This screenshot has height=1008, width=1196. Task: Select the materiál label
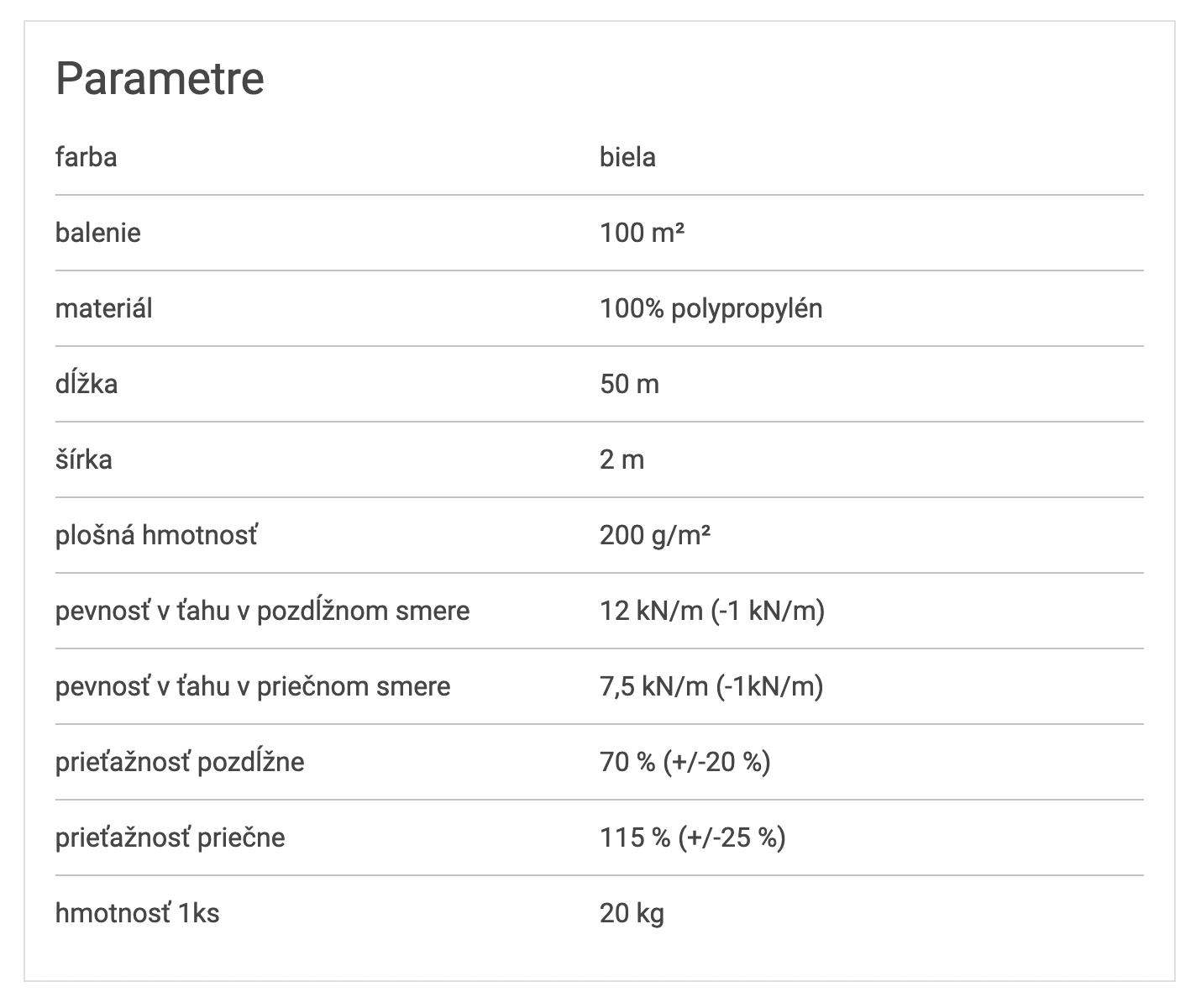coord(104,308)
